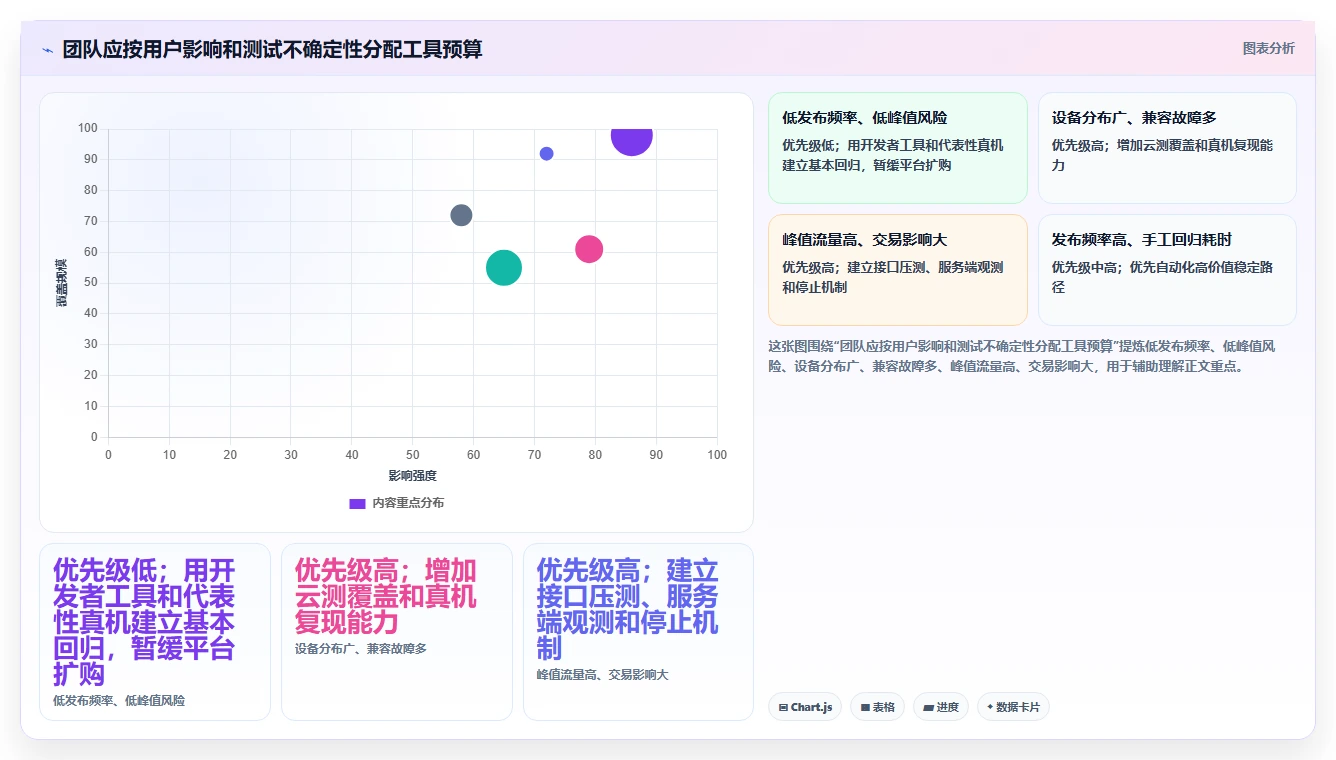Click y-axis tick value 100

click(88, 128)
